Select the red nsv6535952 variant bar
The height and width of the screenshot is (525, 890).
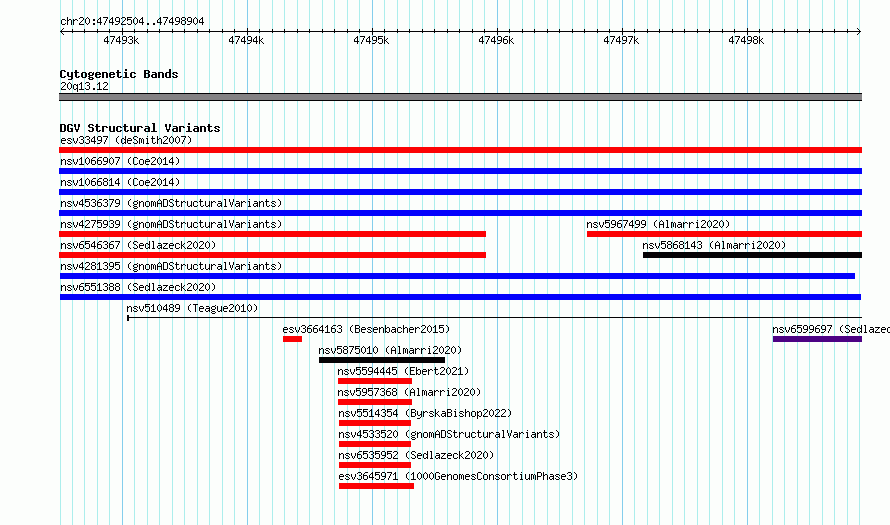pos(375,465)
